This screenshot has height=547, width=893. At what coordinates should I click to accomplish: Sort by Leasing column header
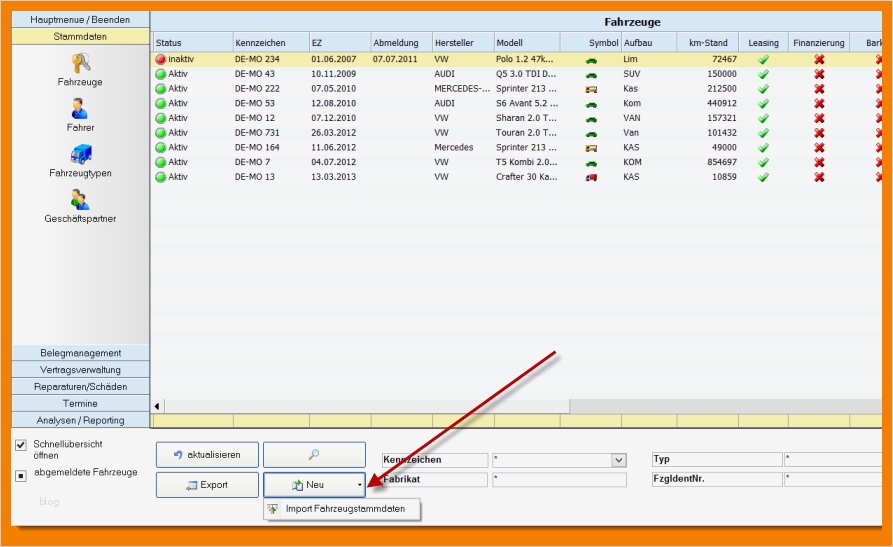coord(763,43)
